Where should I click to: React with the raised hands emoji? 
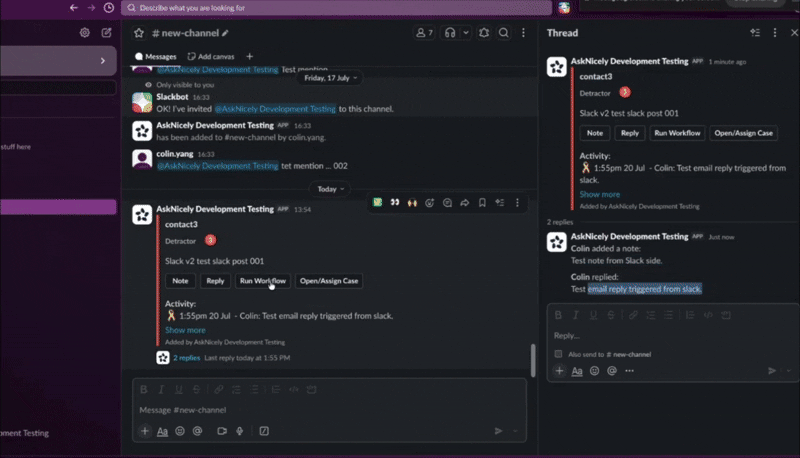pyautogui.click(x=412, y=202)
